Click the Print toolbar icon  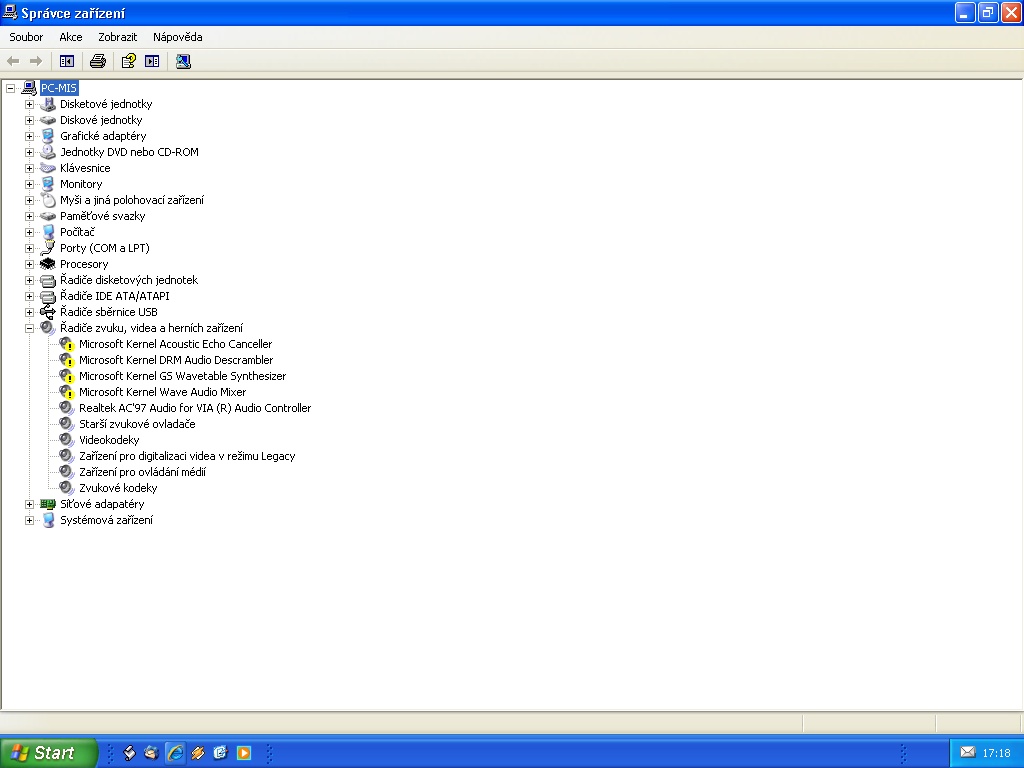click(97, 61)
